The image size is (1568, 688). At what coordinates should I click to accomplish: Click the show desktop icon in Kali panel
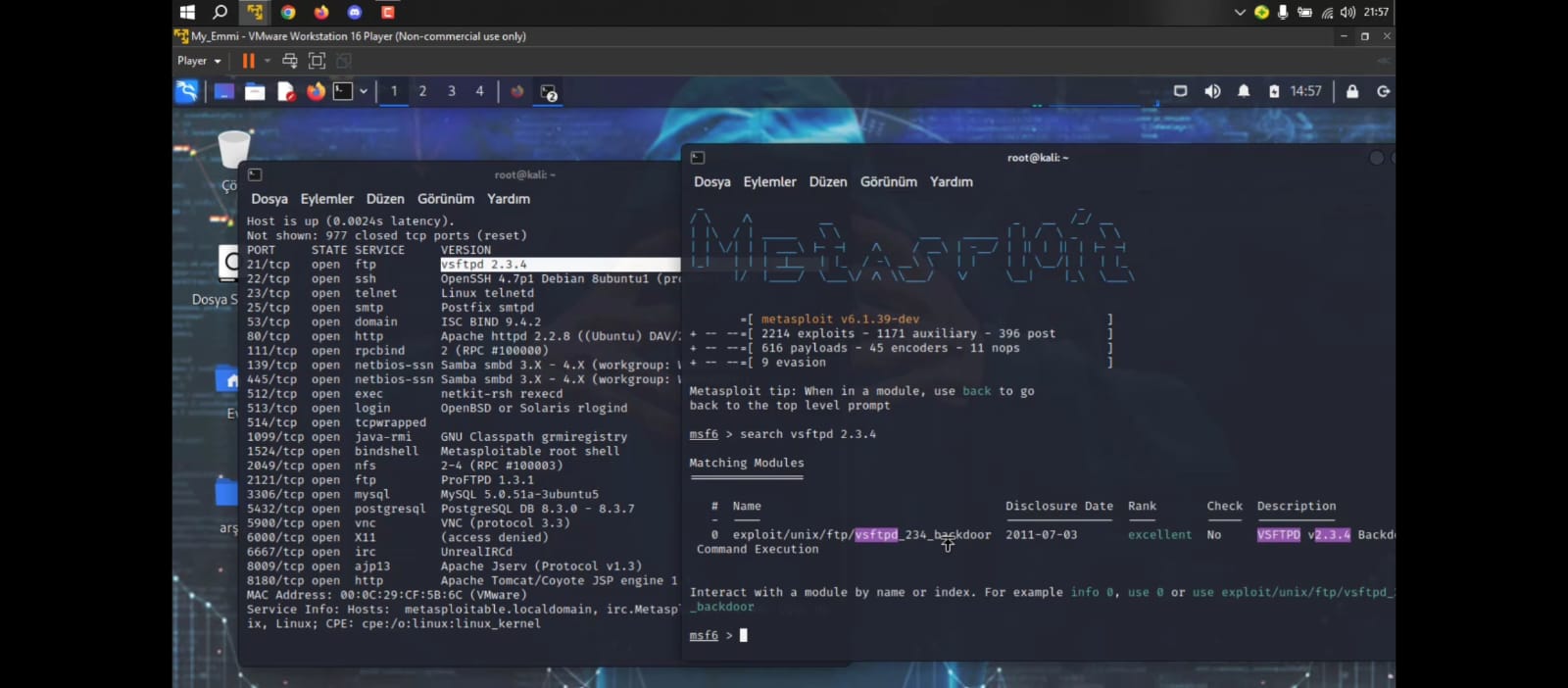click(x=224, y=91)
